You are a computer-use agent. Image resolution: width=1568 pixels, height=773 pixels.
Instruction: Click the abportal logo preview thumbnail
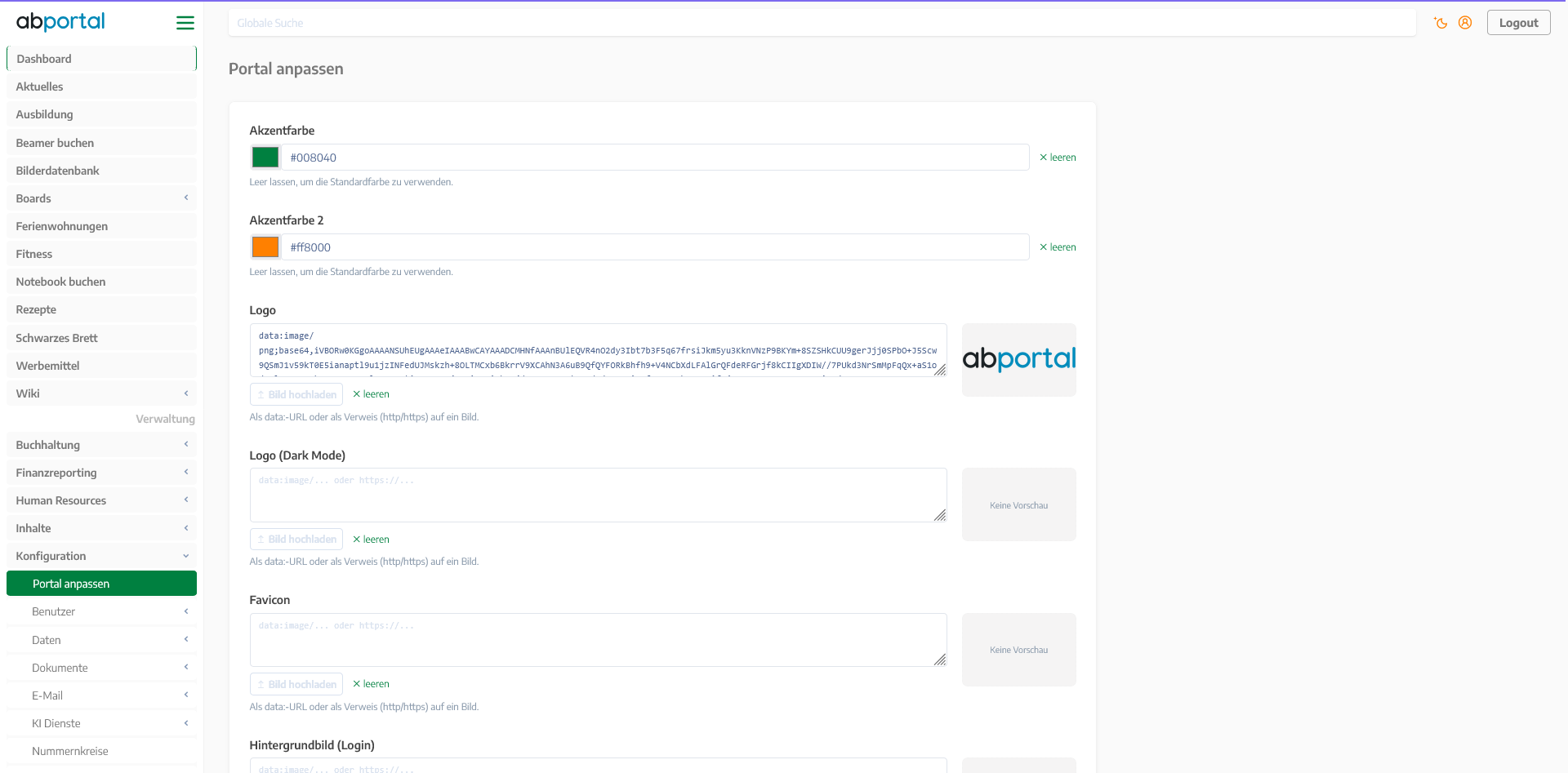point(1018,360)
